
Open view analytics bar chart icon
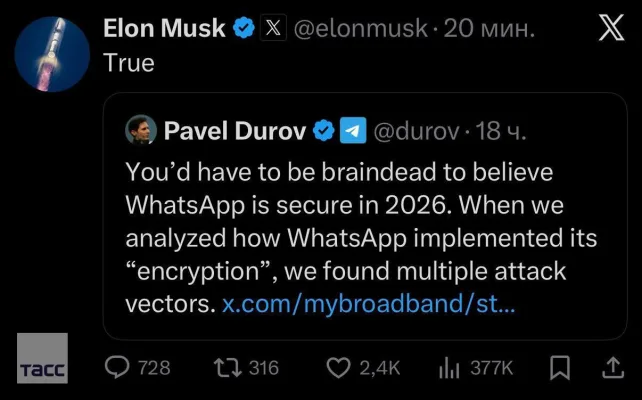pyautogui.click(x=449, y=368)
